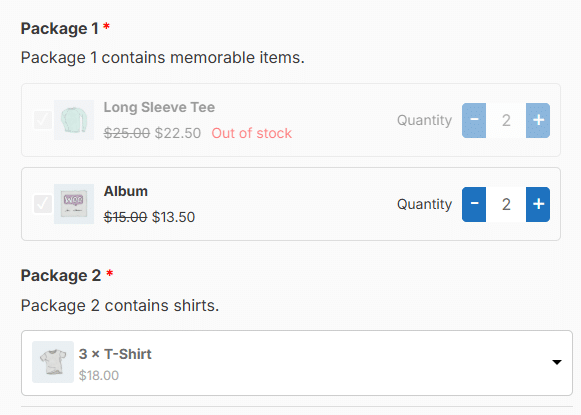The width and height of the screenshot is (581, 415).
Task: Increase Album quantity with plus button
Action: pos(538,204)
